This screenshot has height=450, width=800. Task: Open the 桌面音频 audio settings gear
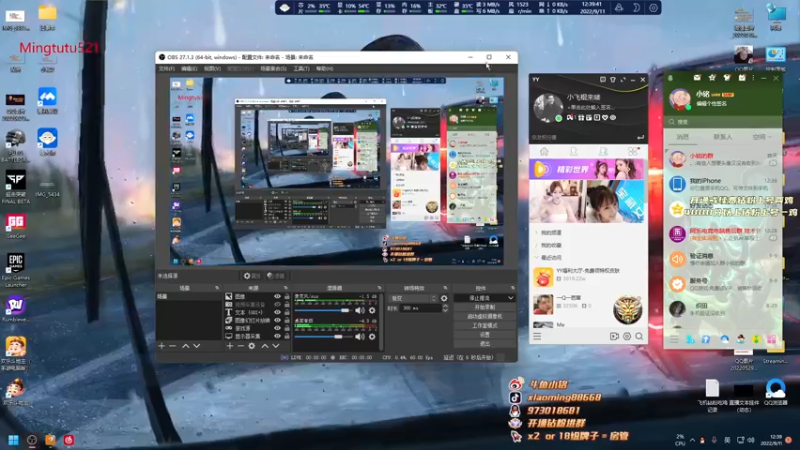tap(372, 336)
